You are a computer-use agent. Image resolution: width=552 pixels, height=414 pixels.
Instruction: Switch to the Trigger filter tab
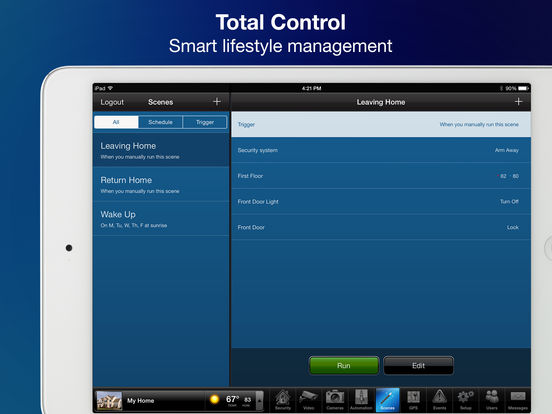205,122
